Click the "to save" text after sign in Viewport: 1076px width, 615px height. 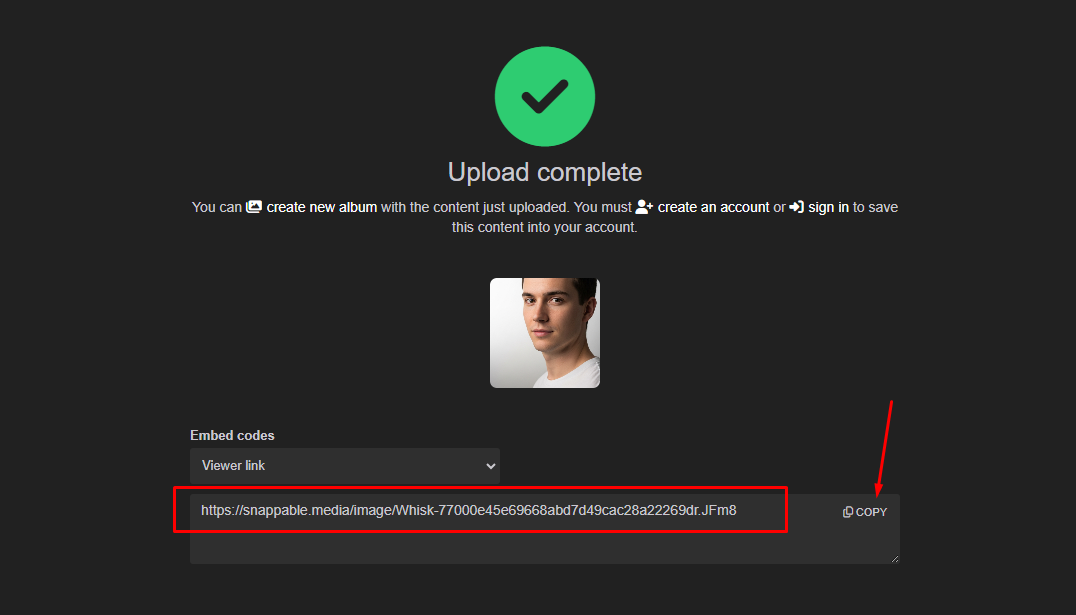(876, 207)
